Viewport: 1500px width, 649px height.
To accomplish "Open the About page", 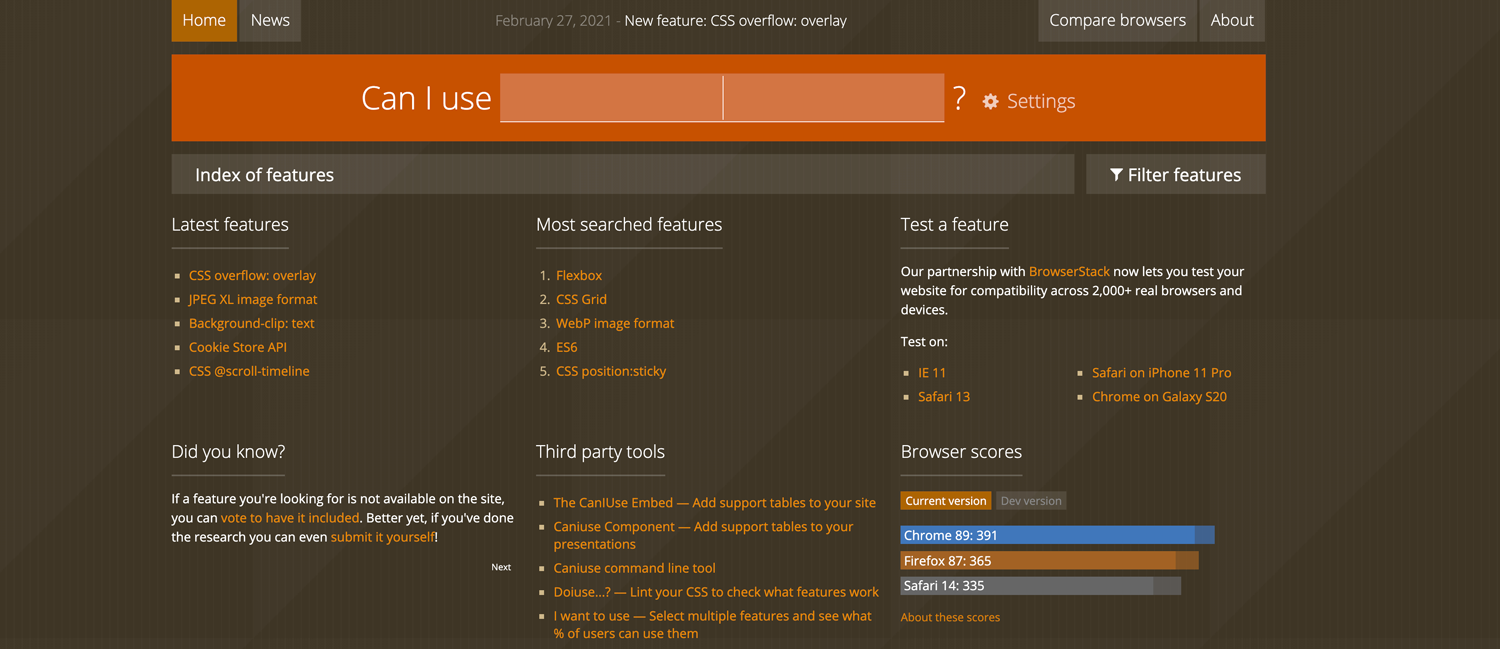I will pos(1231,20).
